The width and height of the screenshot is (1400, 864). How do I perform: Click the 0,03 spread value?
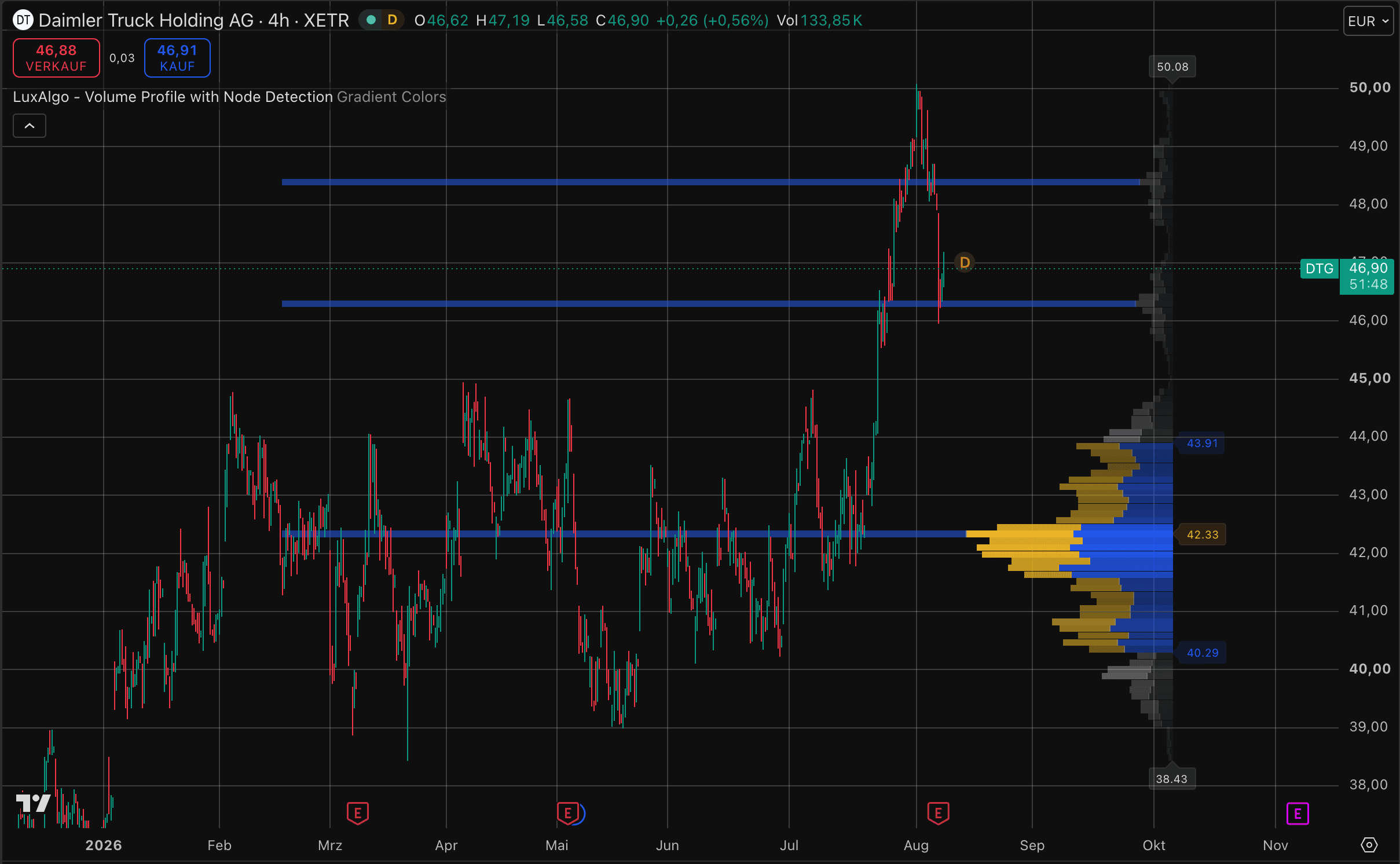[122, 58]
